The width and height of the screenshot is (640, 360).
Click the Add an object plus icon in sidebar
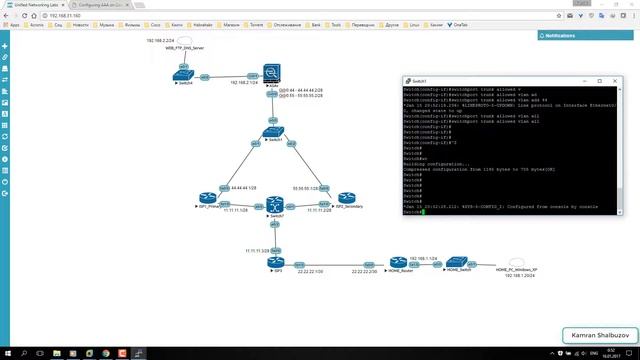(x=5, y=46)
